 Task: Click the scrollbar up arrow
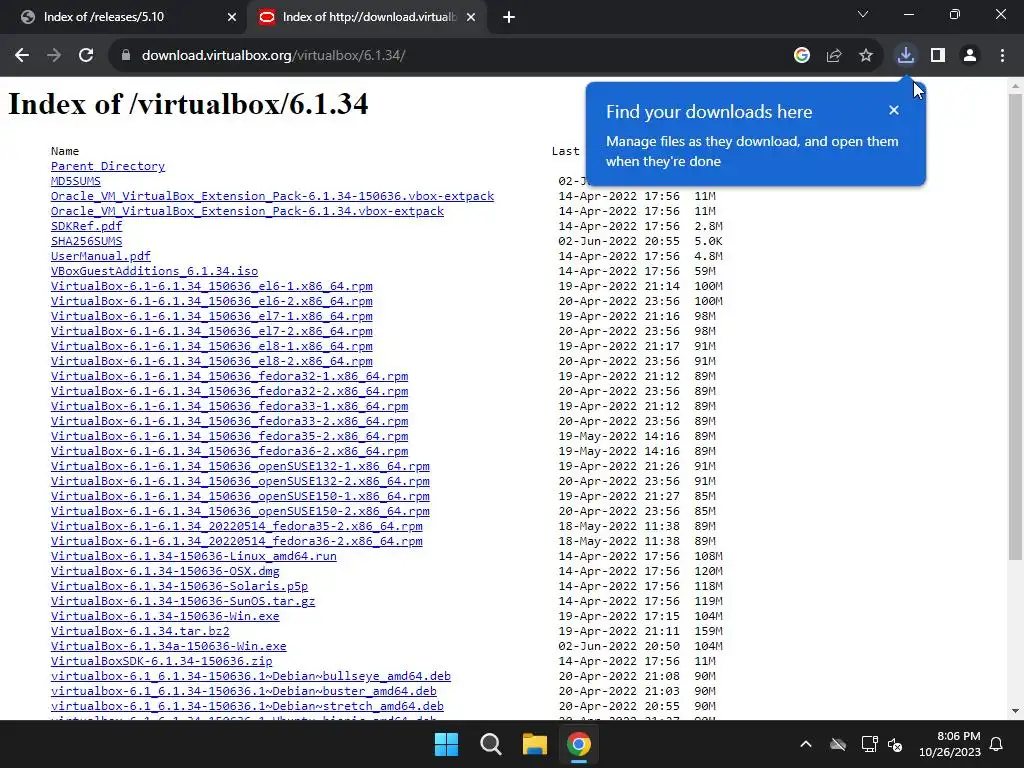[1016, 86]
